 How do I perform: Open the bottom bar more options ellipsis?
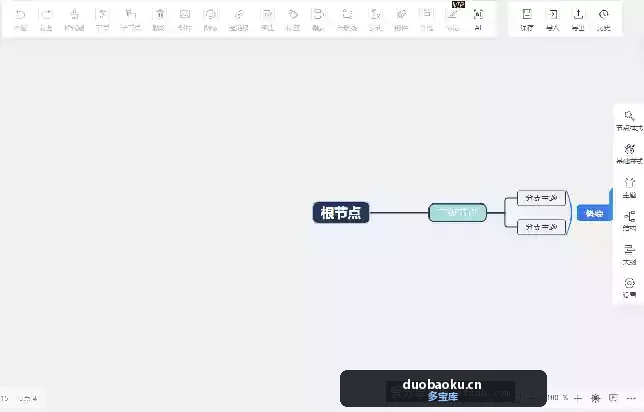coord(631,398)
